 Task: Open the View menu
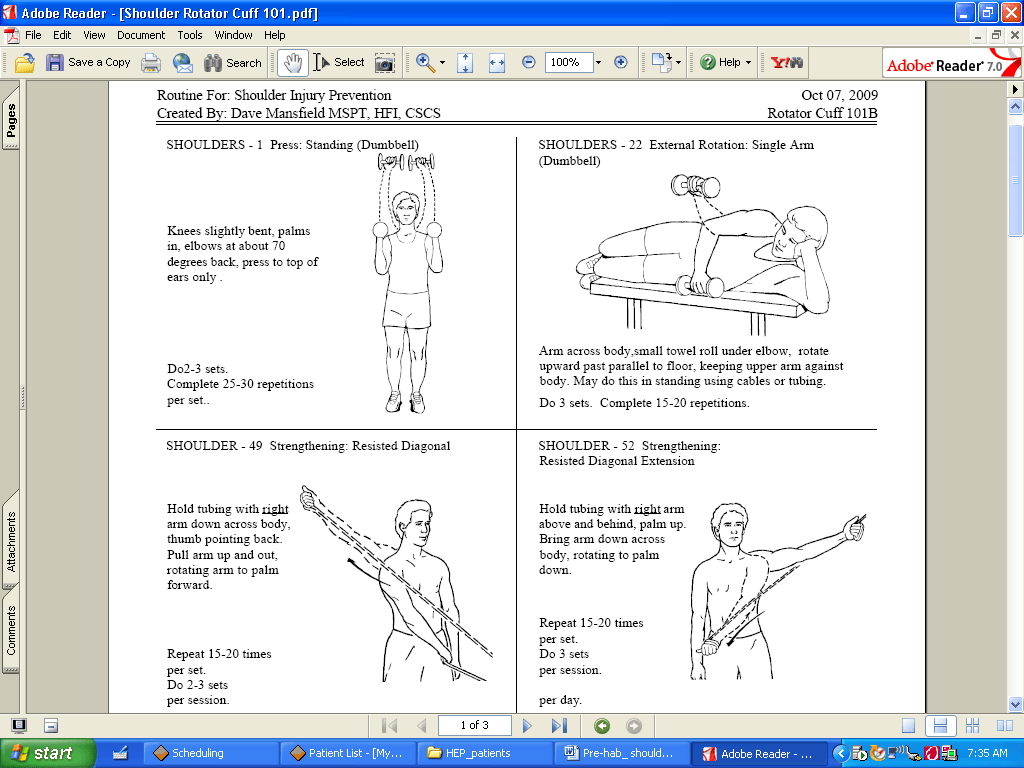pos(94,35)
